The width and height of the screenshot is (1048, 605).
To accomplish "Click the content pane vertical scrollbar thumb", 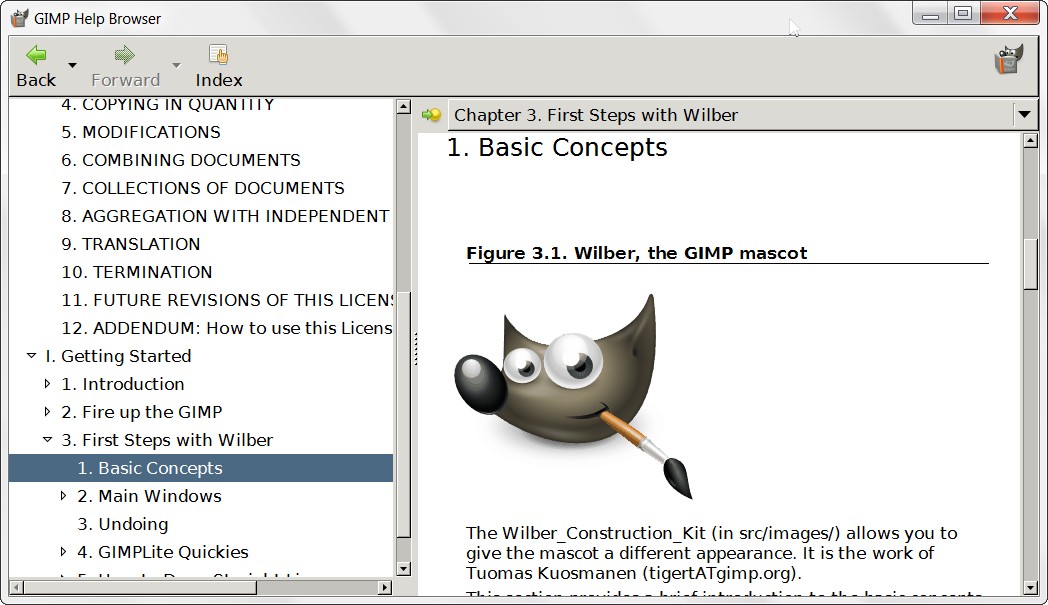I will [1030, 264].
